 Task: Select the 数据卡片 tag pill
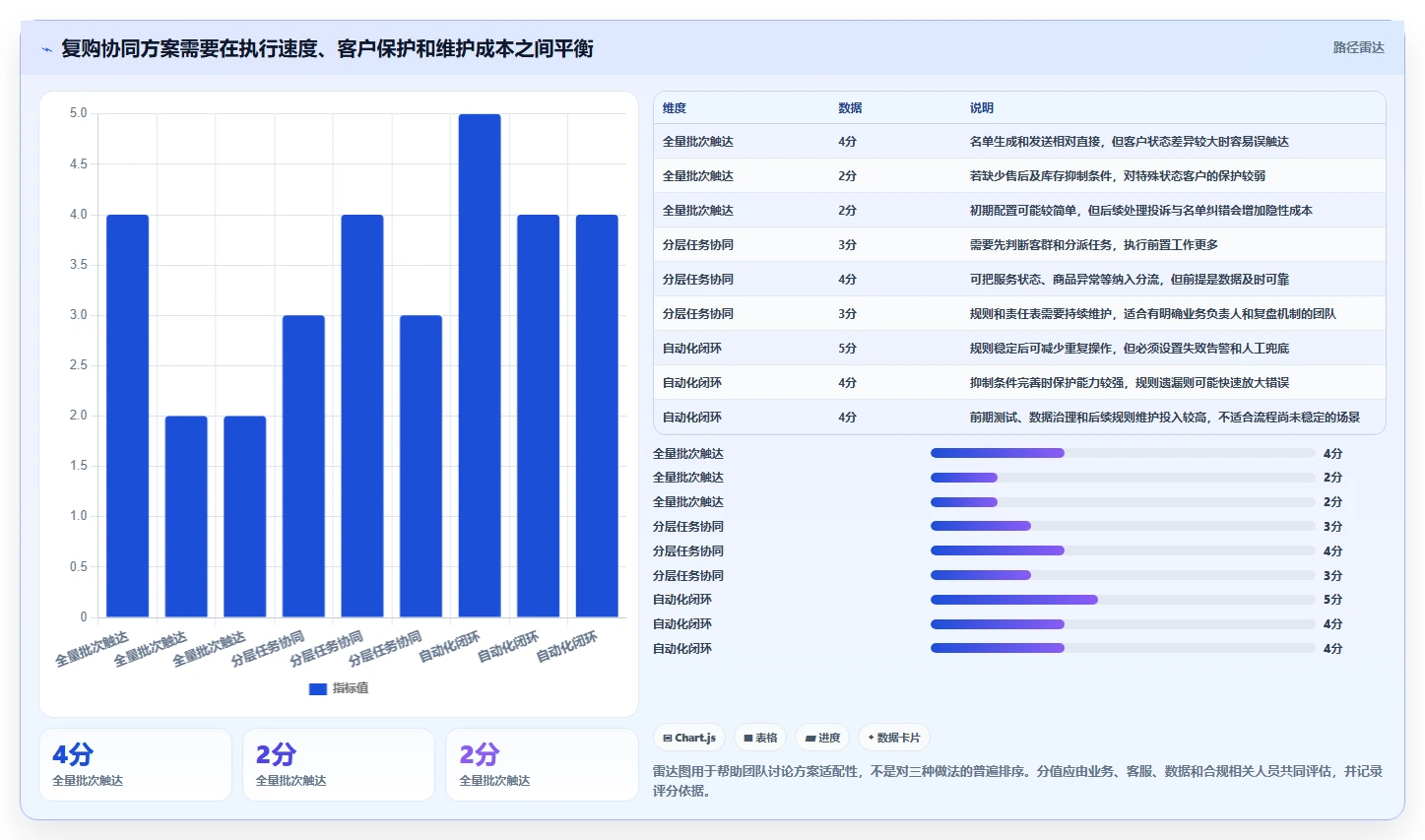tap(894, 738)
